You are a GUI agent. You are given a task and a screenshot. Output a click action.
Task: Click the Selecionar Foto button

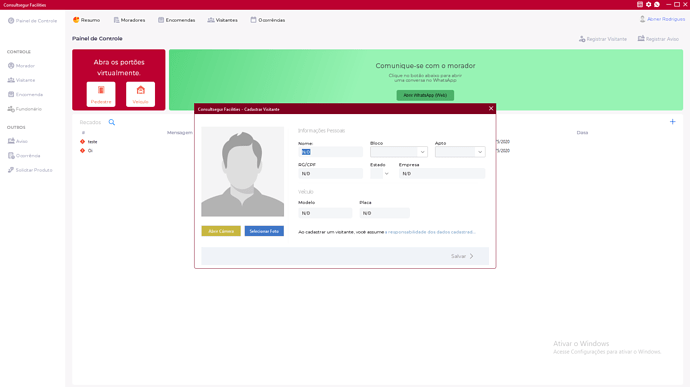coord(264,231)
